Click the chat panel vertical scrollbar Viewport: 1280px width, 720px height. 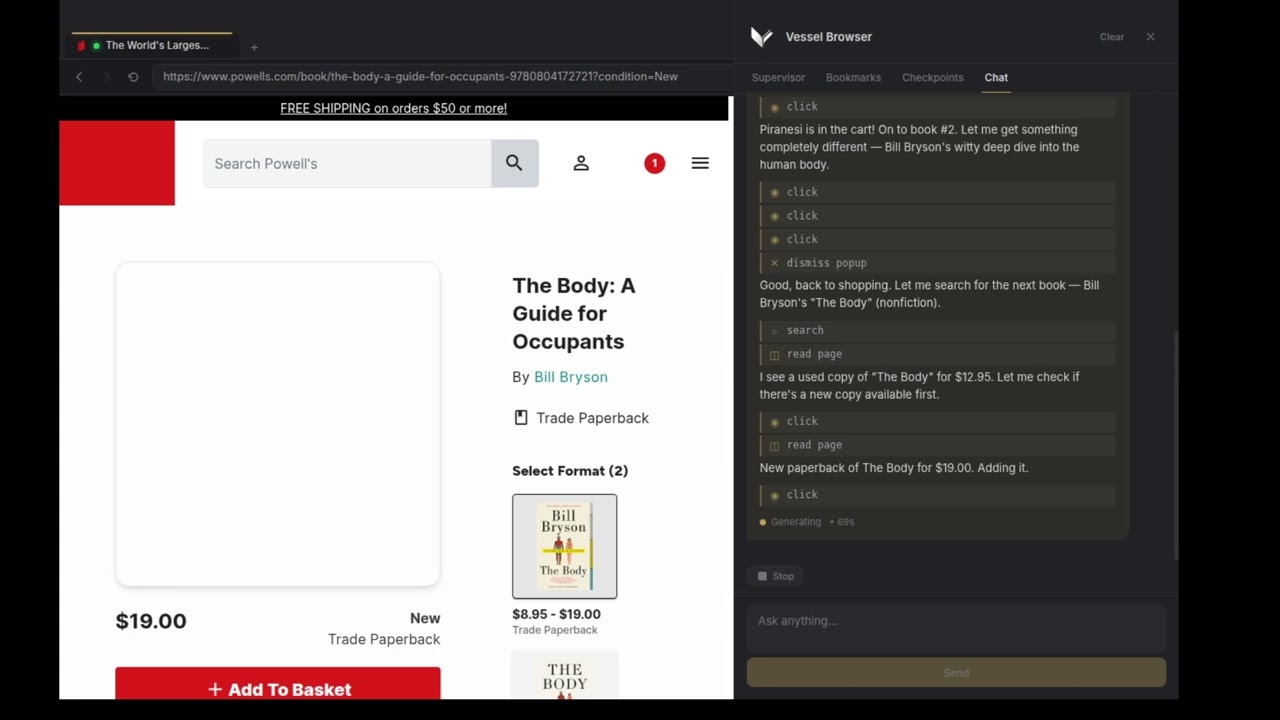1175,445
